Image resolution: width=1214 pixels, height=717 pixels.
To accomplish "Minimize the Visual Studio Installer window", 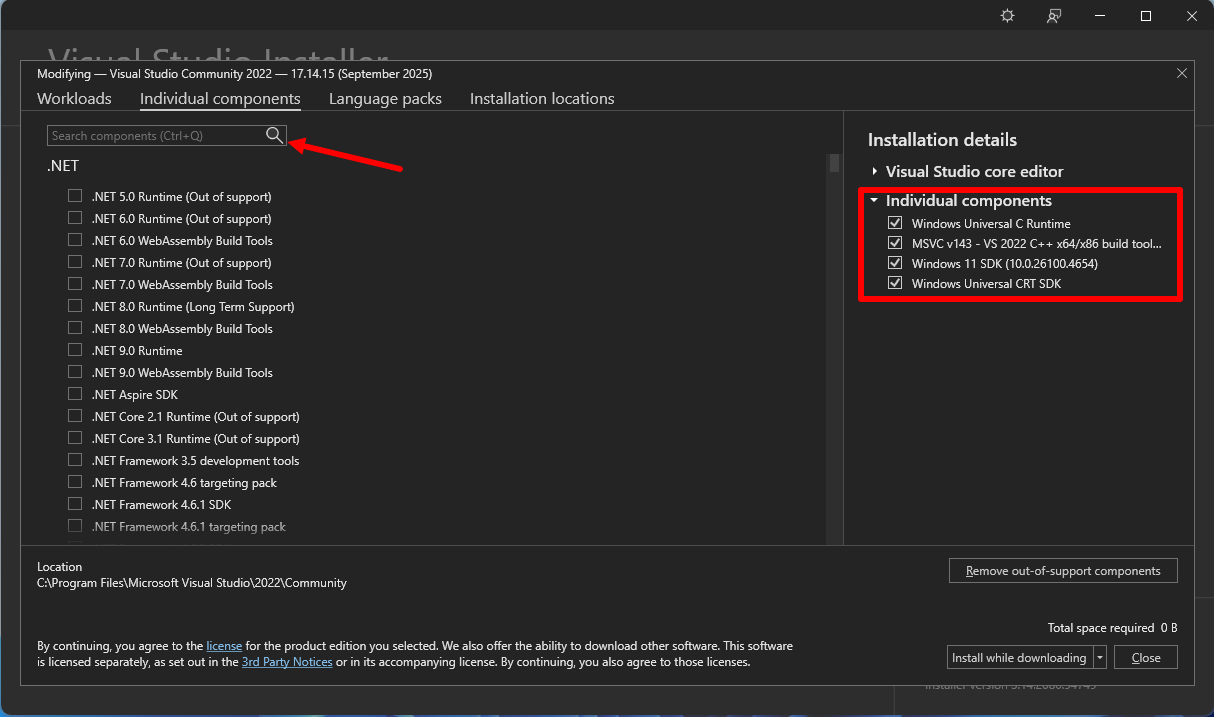I will coord(1100,16).
